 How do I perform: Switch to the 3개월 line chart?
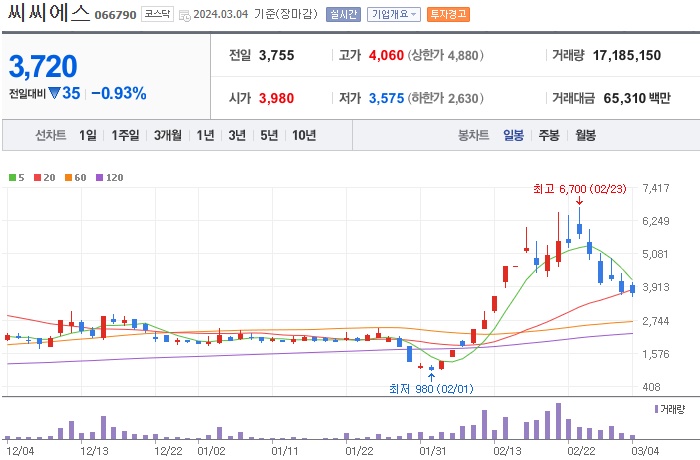pyautogui.click(x=168, y=135)
